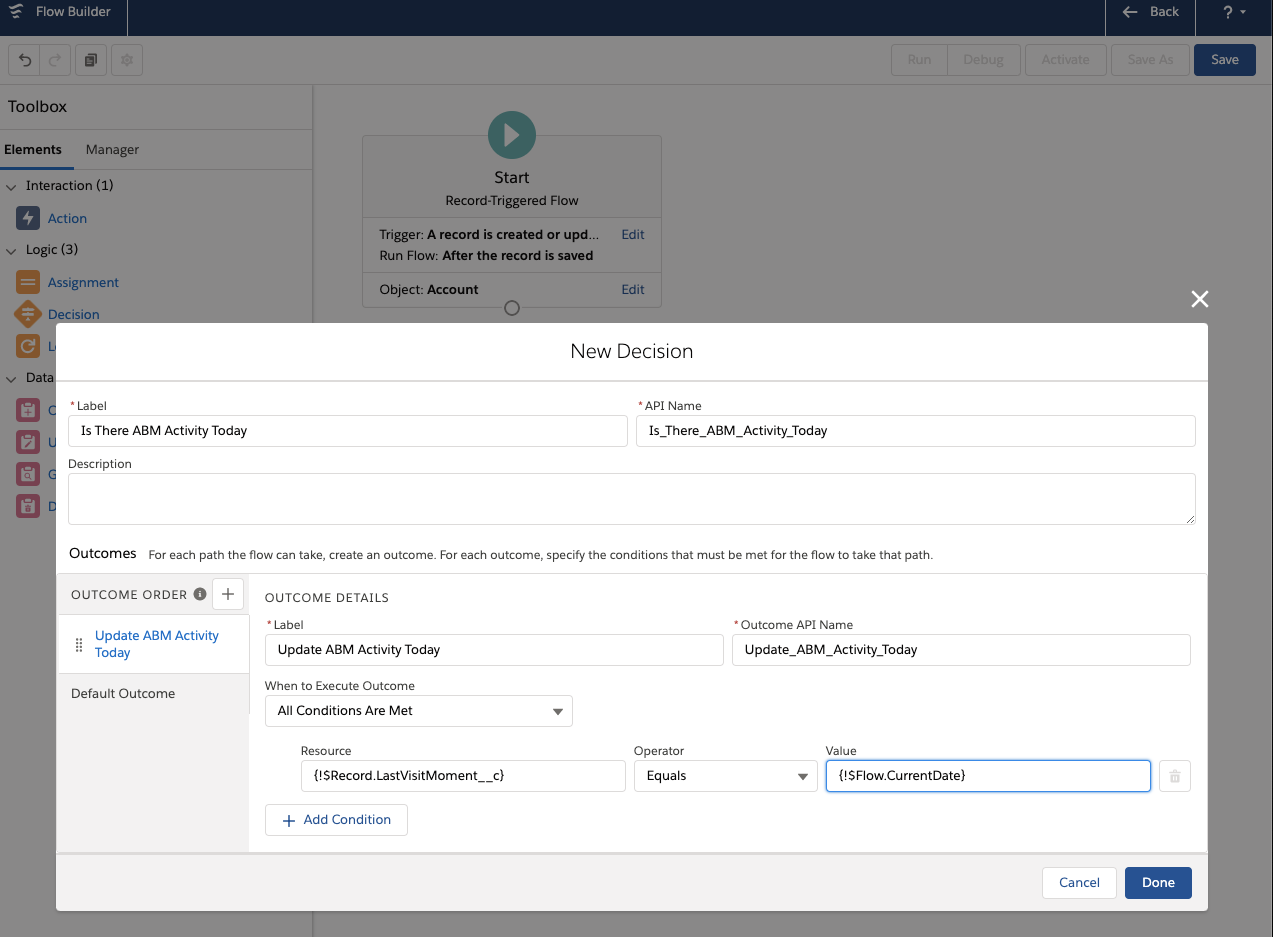Click the Decision link in Toolbox

pyautogui.click(x=74, y=315)
